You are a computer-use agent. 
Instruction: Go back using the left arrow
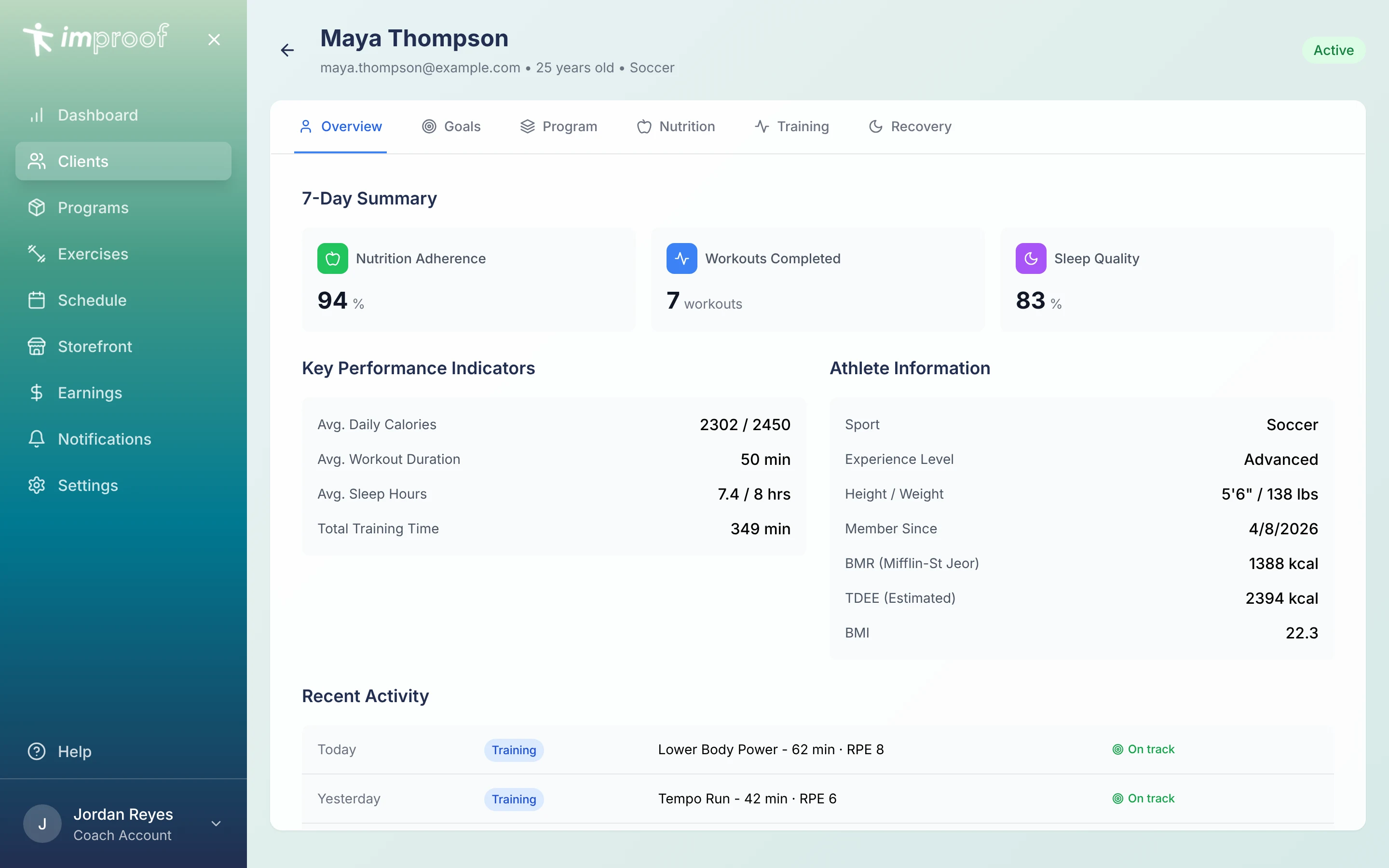(x=287, y=51)
